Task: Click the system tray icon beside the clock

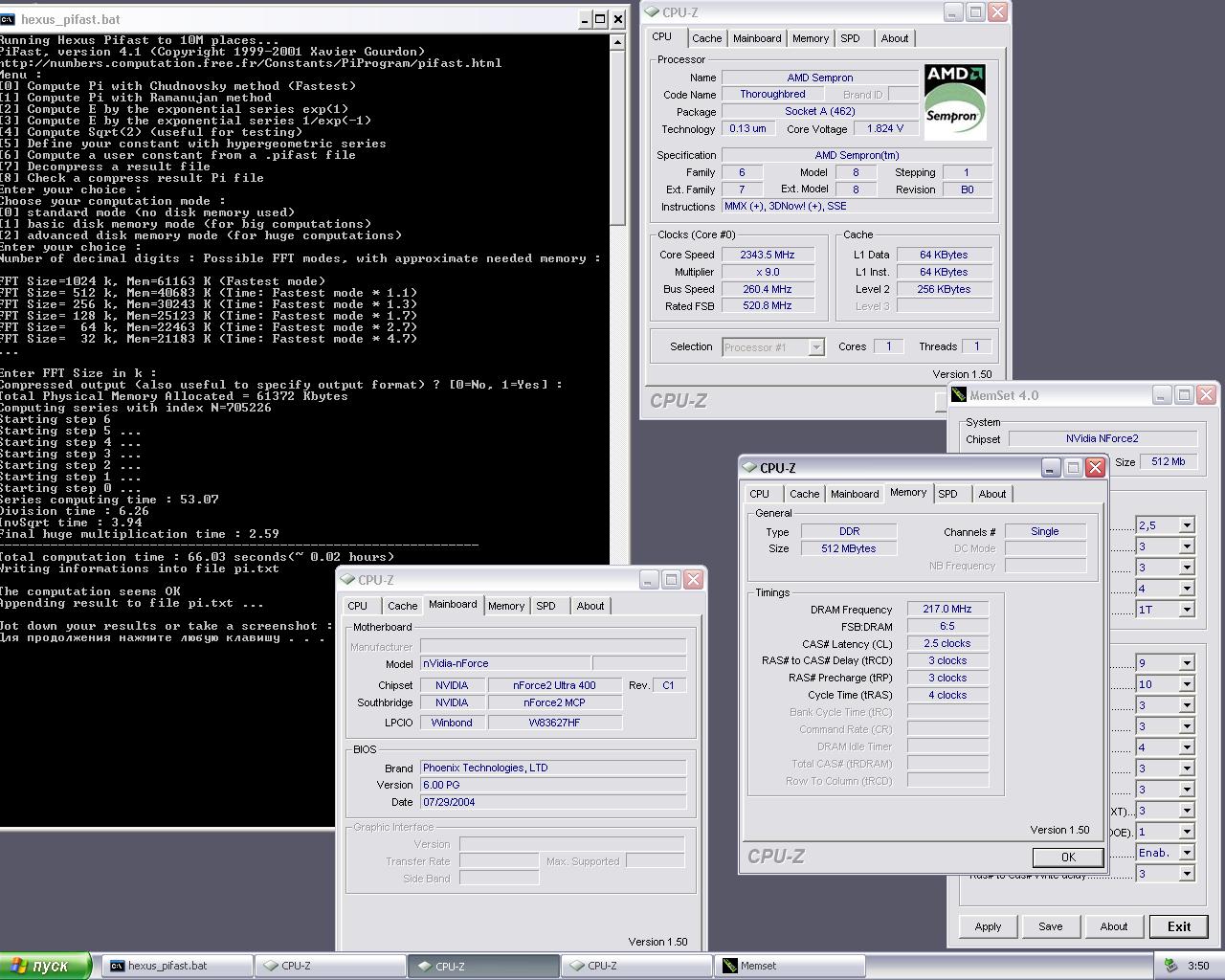Action: click(x=1169, y=966)
